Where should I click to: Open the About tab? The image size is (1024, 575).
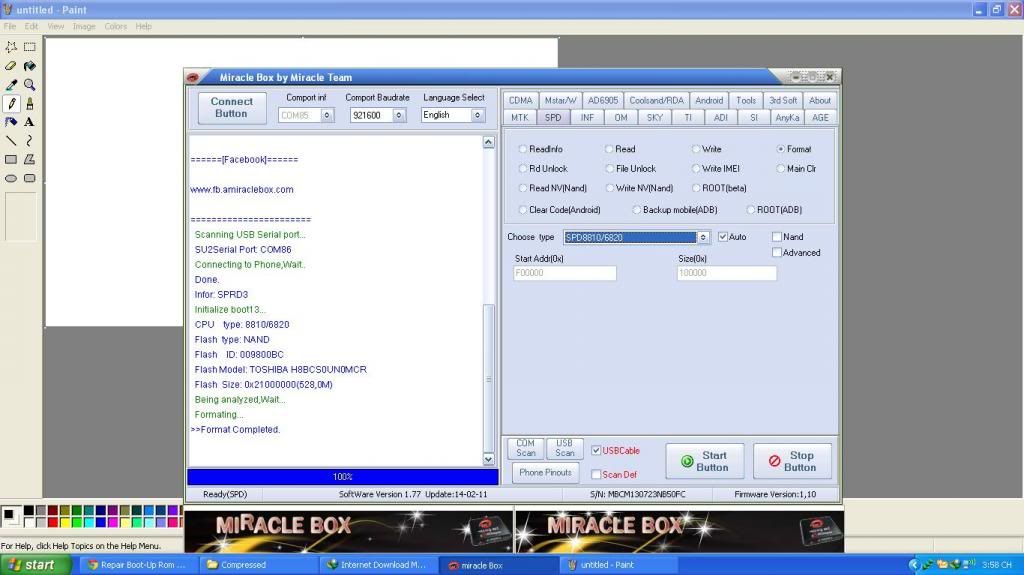pyautogui.click(x=820, y=100)
